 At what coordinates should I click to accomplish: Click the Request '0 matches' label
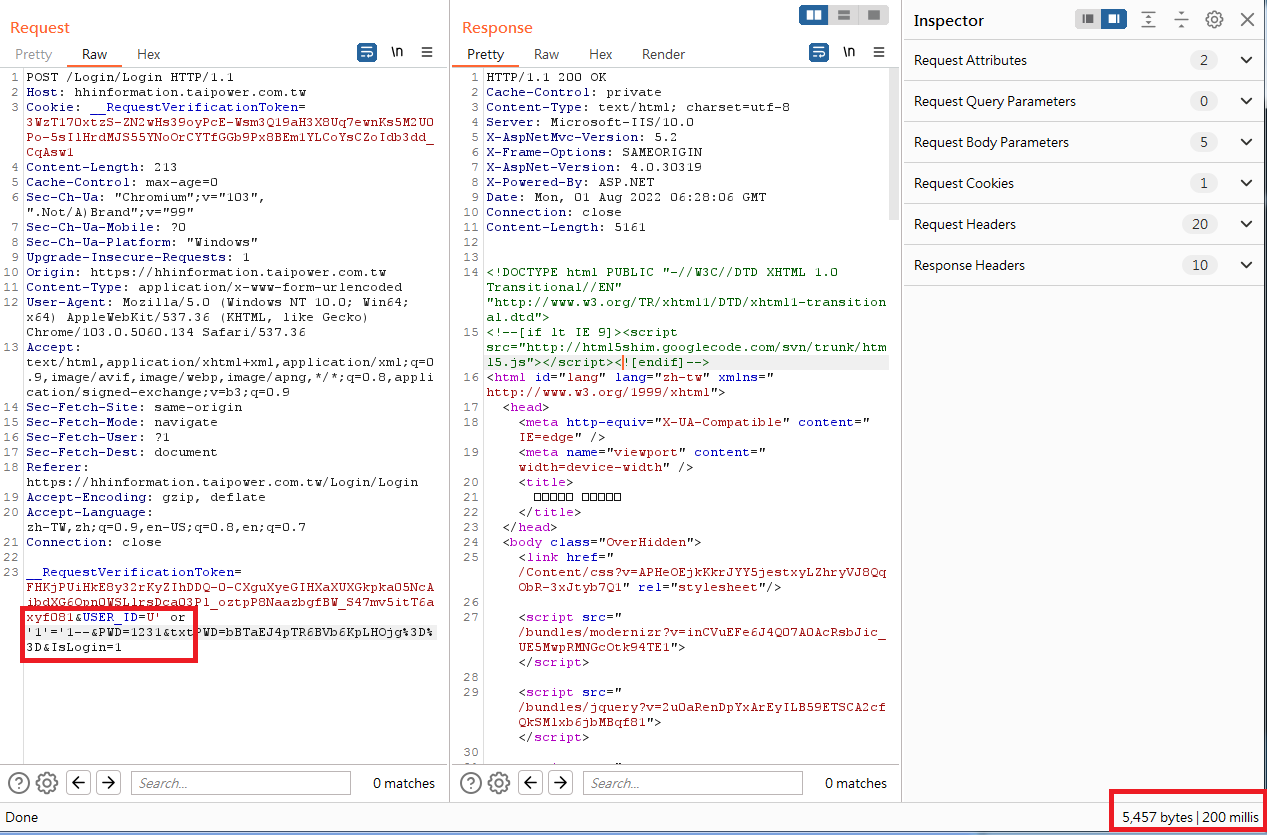[x=404, y=783]
